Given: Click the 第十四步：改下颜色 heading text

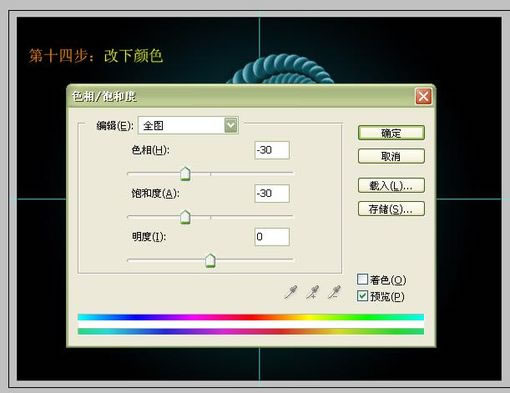Looking at the screenshot, I should (x=96, y=56).
